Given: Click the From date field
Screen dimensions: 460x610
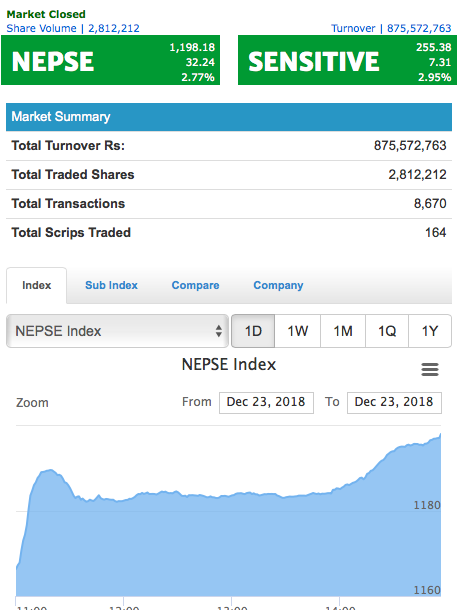Looking at the screenshot, I should [x=266, y=403].
